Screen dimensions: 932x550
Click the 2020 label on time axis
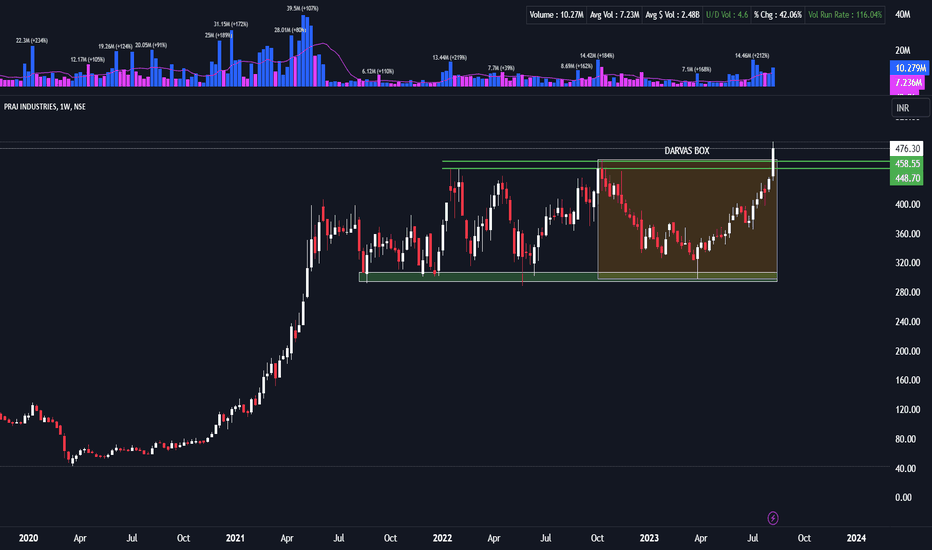(28, 538)
